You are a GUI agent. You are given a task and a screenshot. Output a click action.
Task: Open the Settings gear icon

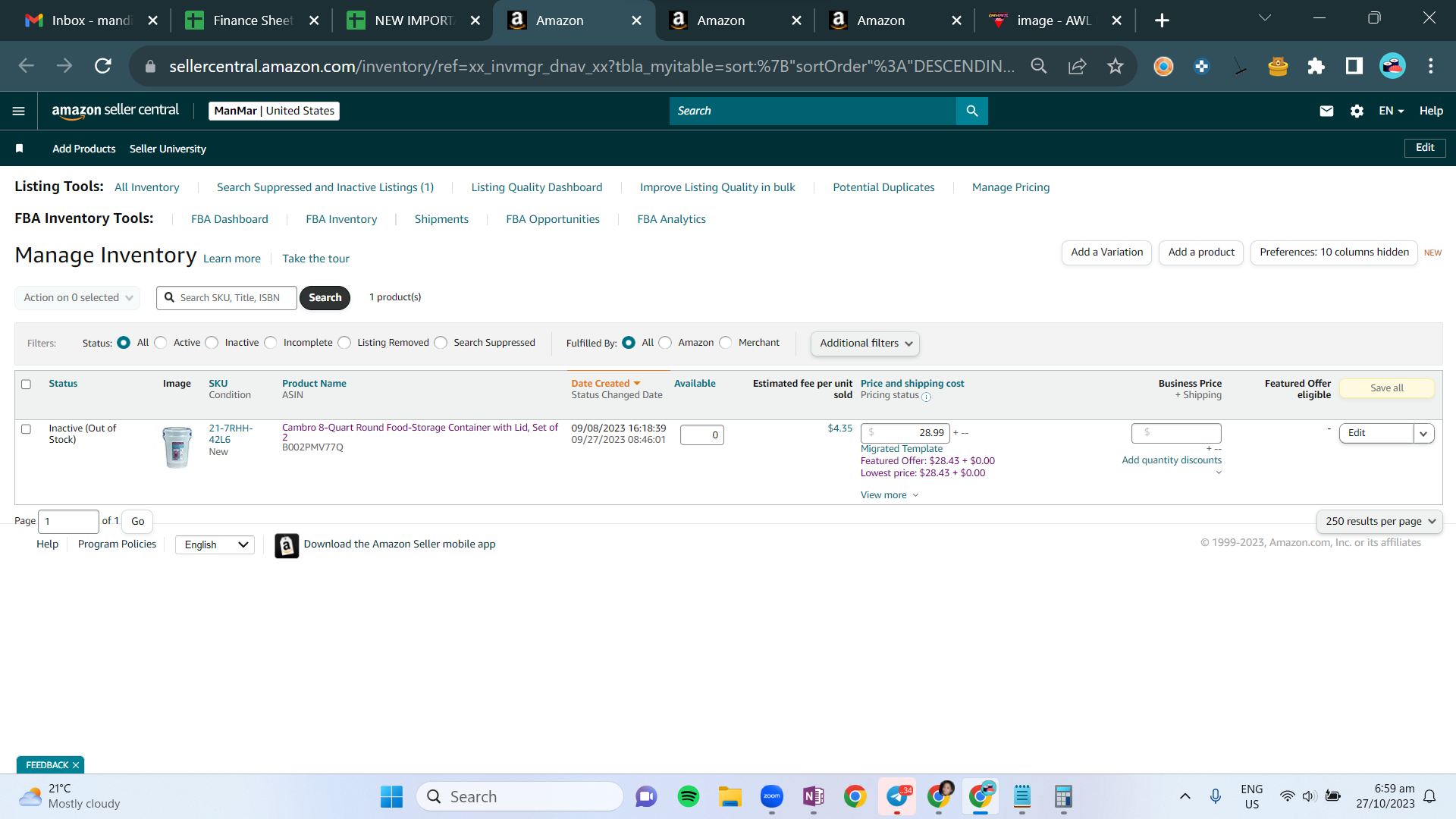1357,111
